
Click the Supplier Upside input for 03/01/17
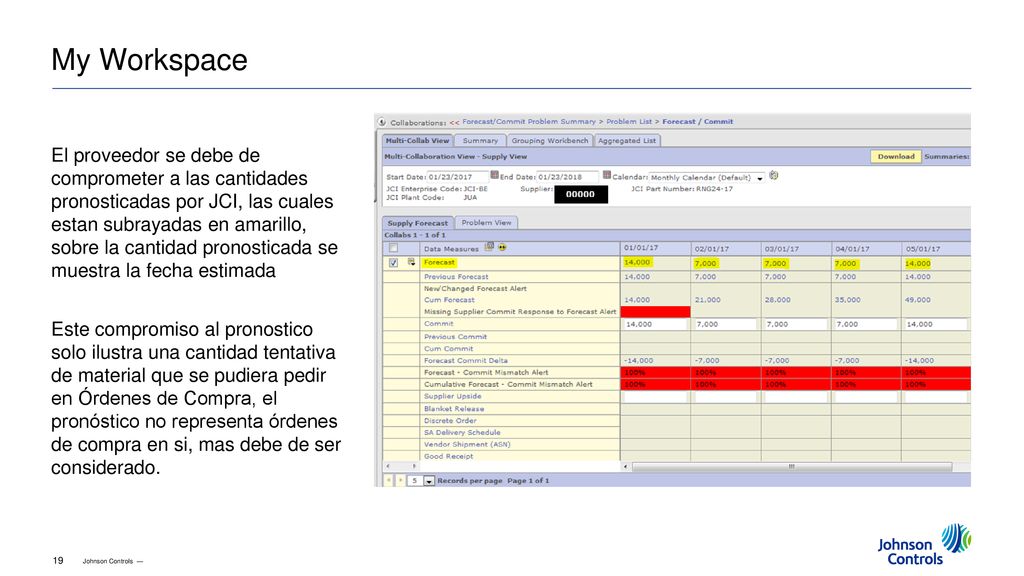[796, 397]
